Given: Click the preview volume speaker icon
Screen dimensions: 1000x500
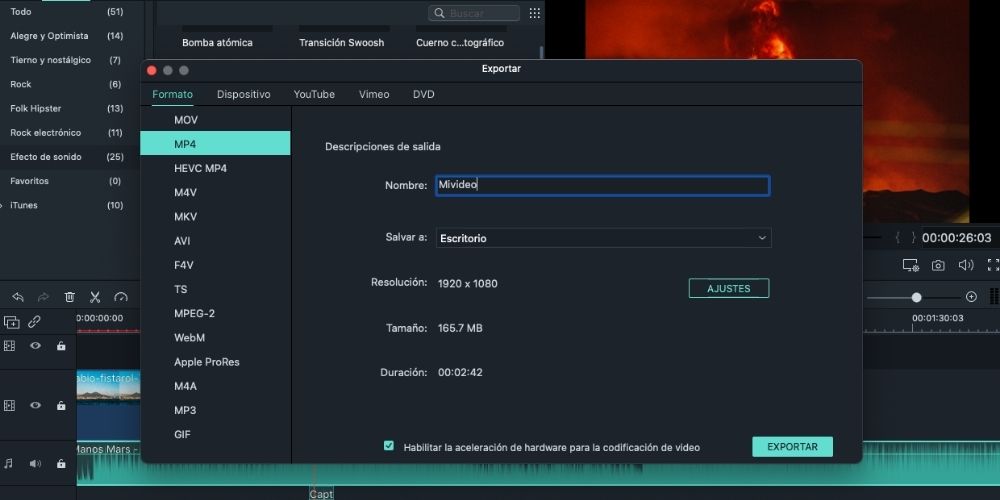Looking at the screenshot, I should pyautogui.click(x=966, y=265).
